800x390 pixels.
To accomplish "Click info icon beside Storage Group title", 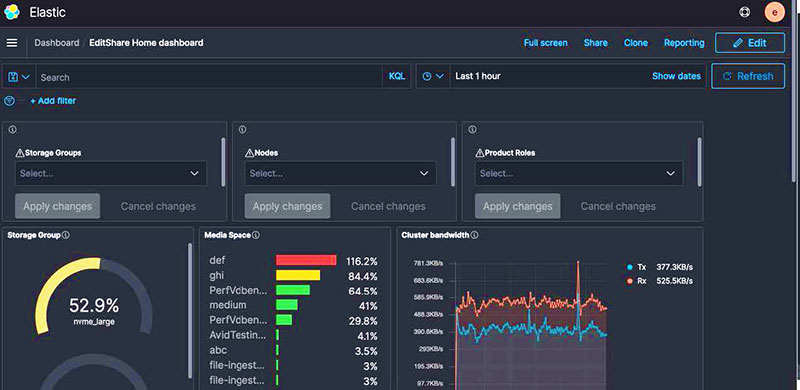I will point(66,235).
